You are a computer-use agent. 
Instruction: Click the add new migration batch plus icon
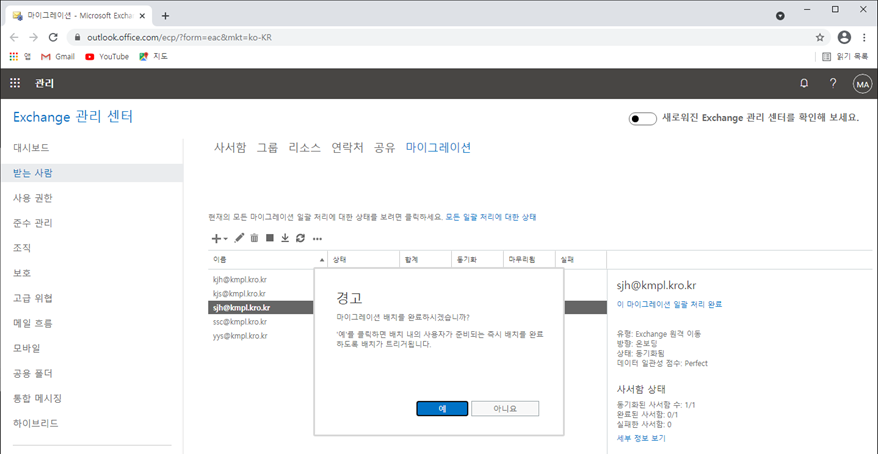(x=216, y=238)
